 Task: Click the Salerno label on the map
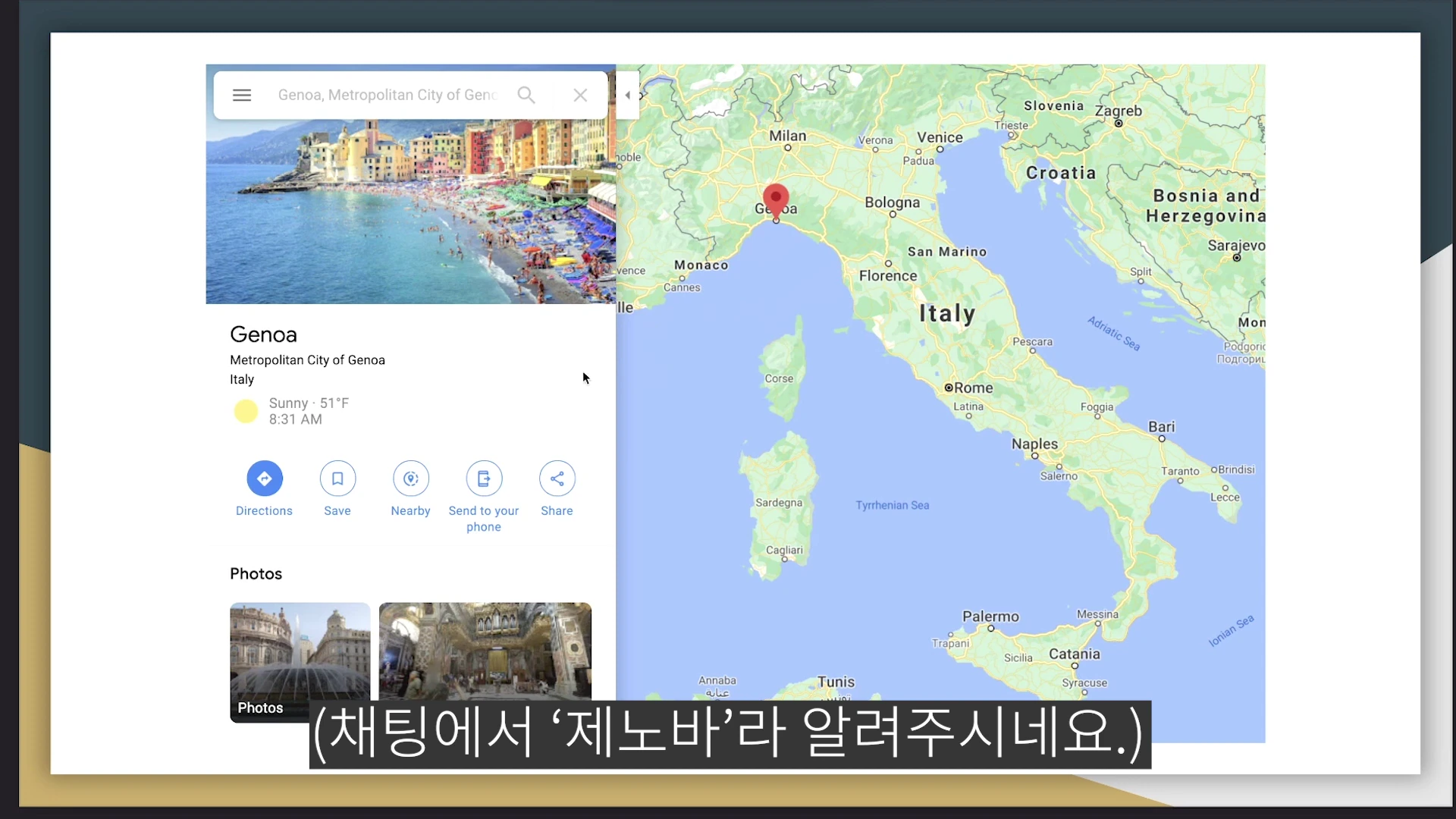(1059, 476)
